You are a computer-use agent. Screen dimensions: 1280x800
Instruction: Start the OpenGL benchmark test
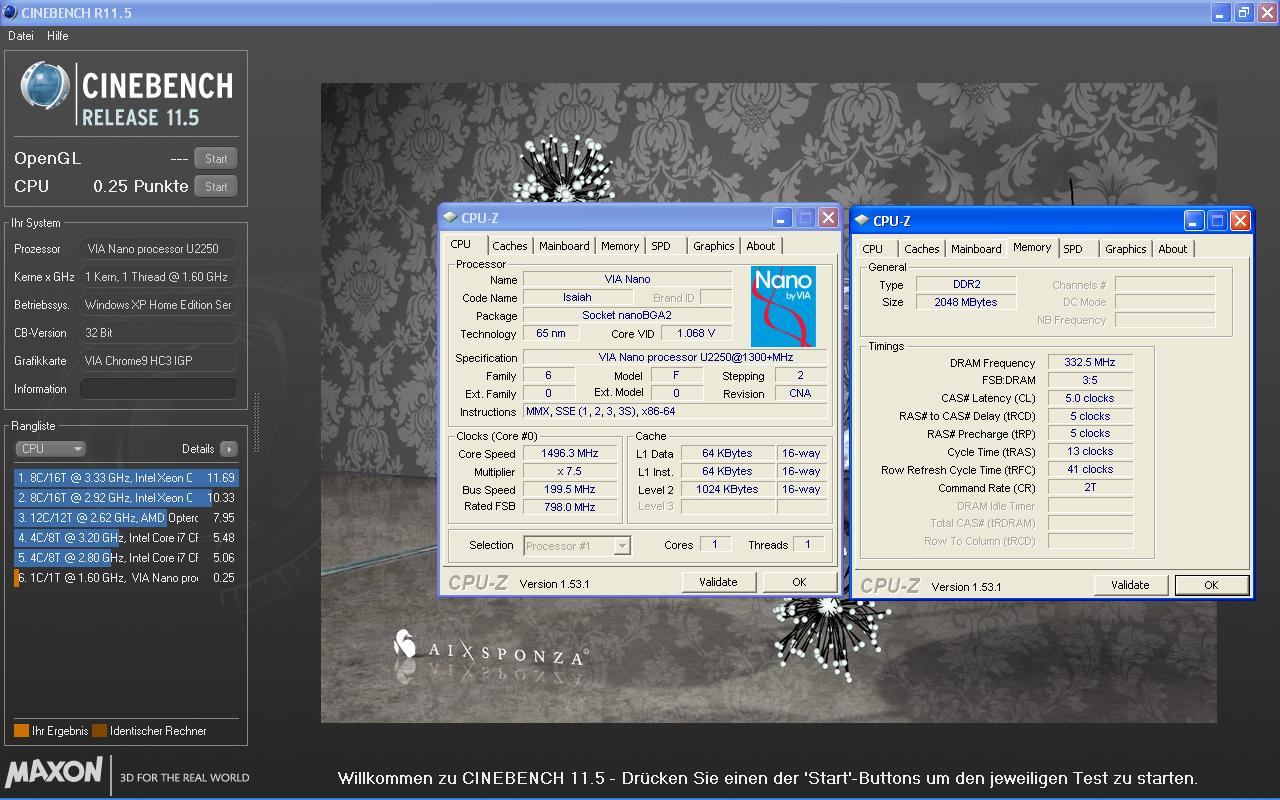click(x=216, y=158)
